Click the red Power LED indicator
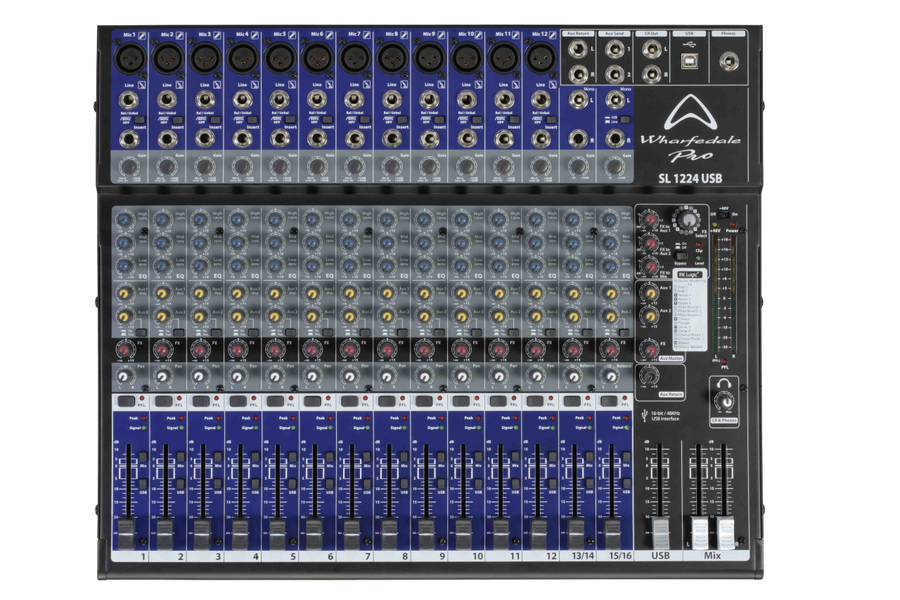Image resolution: width=900 pixels, height=600 pixels. pyautogui.click(x=733, y=224)
